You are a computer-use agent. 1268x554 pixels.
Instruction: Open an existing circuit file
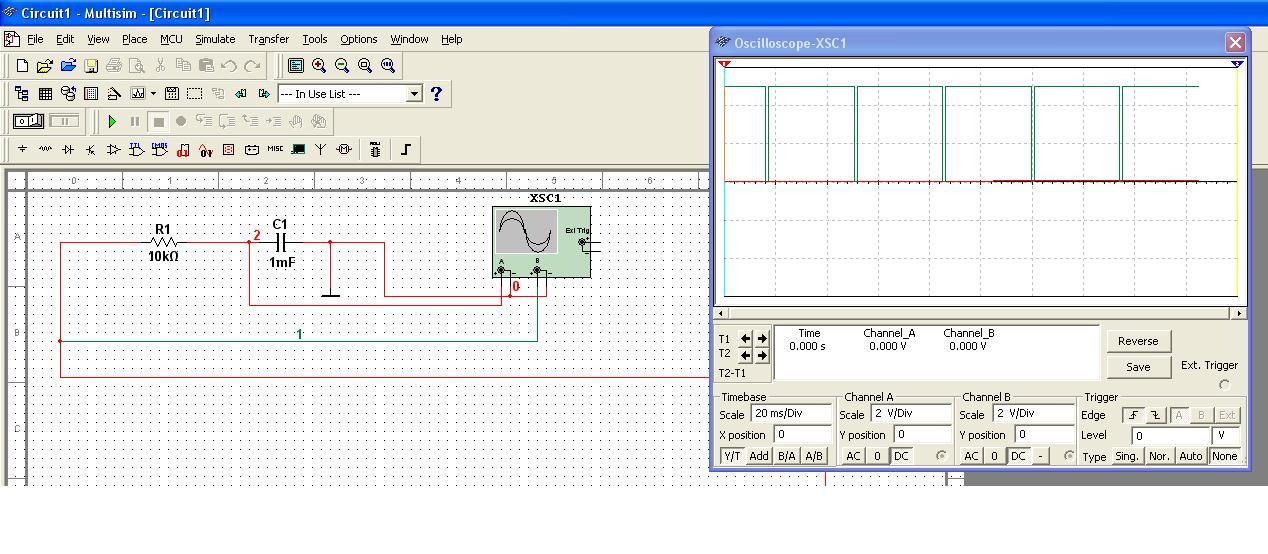pyautogui.click(x=45, y=66)
